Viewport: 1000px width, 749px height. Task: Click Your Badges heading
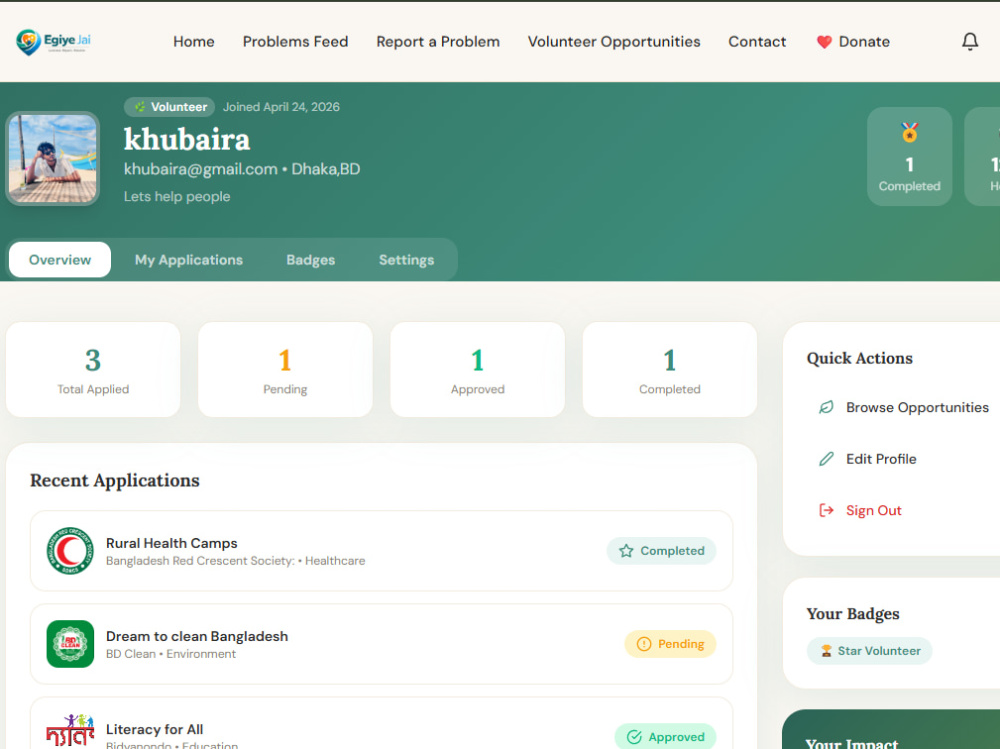[853, 614]
